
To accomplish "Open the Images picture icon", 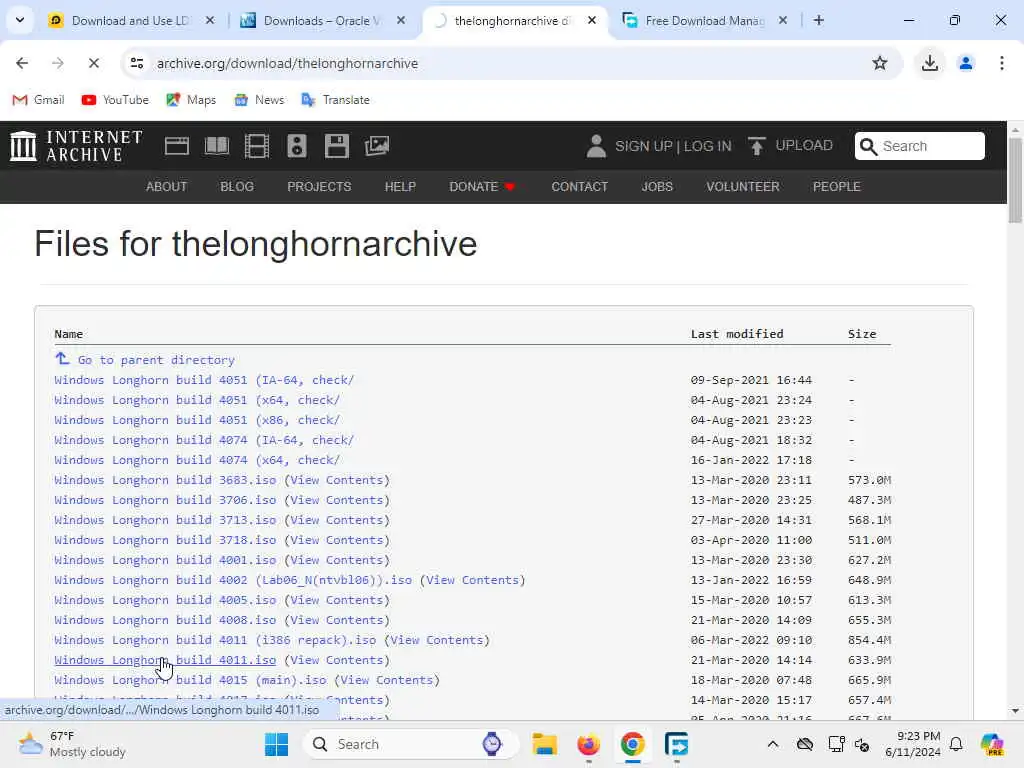I will (x=377, y=146).
